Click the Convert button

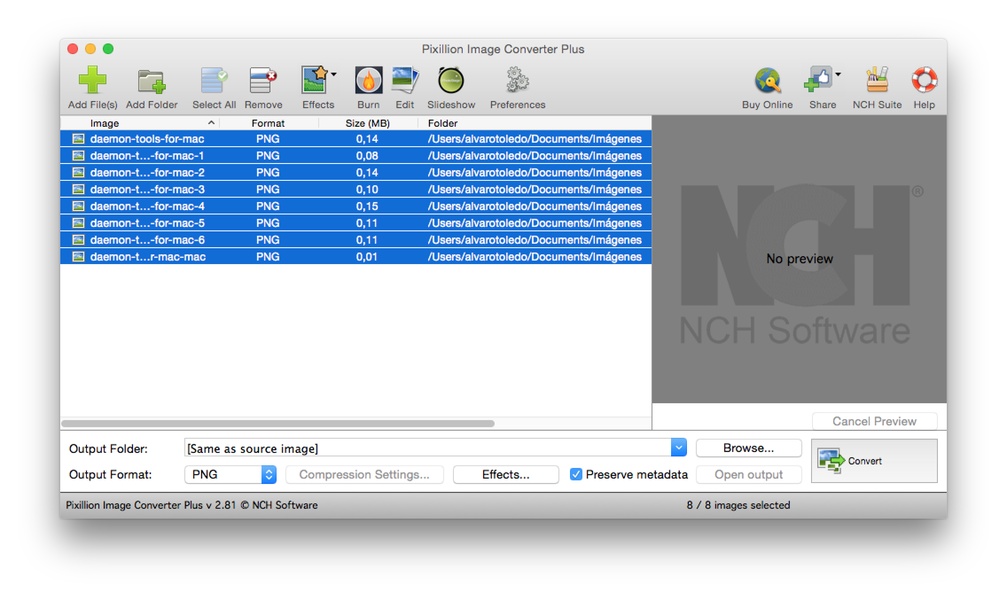pyautogui.click(x=874, y=461)
